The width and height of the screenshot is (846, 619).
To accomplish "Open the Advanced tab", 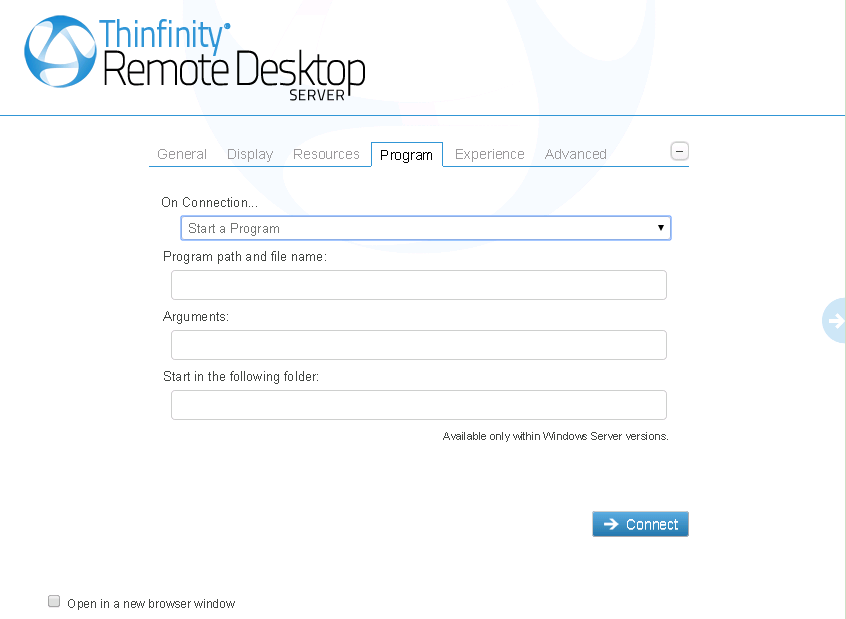I will 575,154.
